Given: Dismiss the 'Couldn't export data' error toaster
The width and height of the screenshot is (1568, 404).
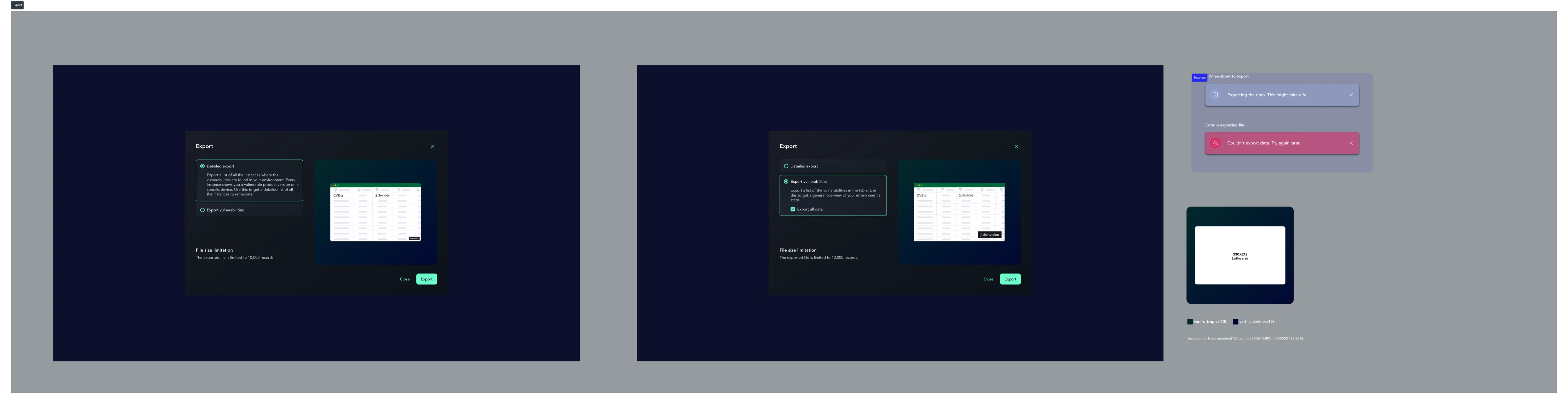Looking at the screenshot, I should point(1351,143).
